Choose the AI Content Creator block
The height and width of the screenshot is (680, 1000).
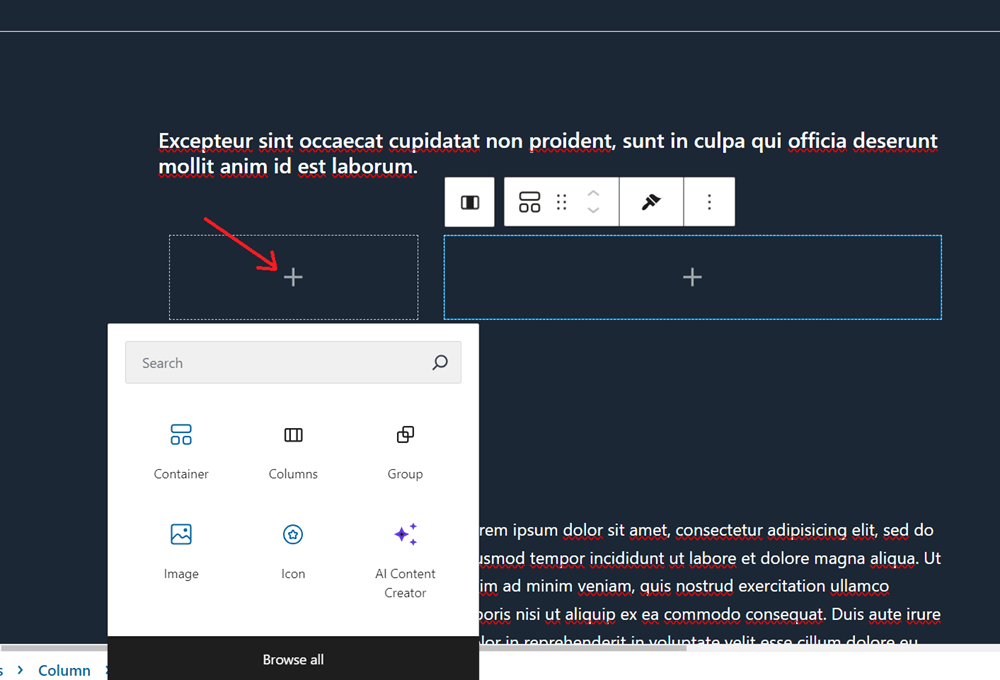405,558
